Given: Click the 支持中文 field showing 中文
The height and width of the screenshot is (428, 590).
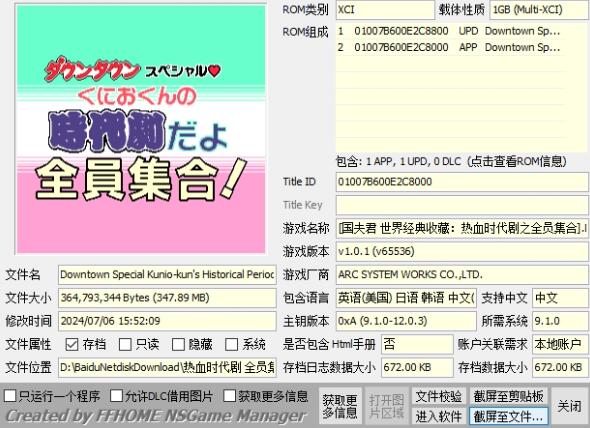Looking at the screenshot, I should [560, 298].
